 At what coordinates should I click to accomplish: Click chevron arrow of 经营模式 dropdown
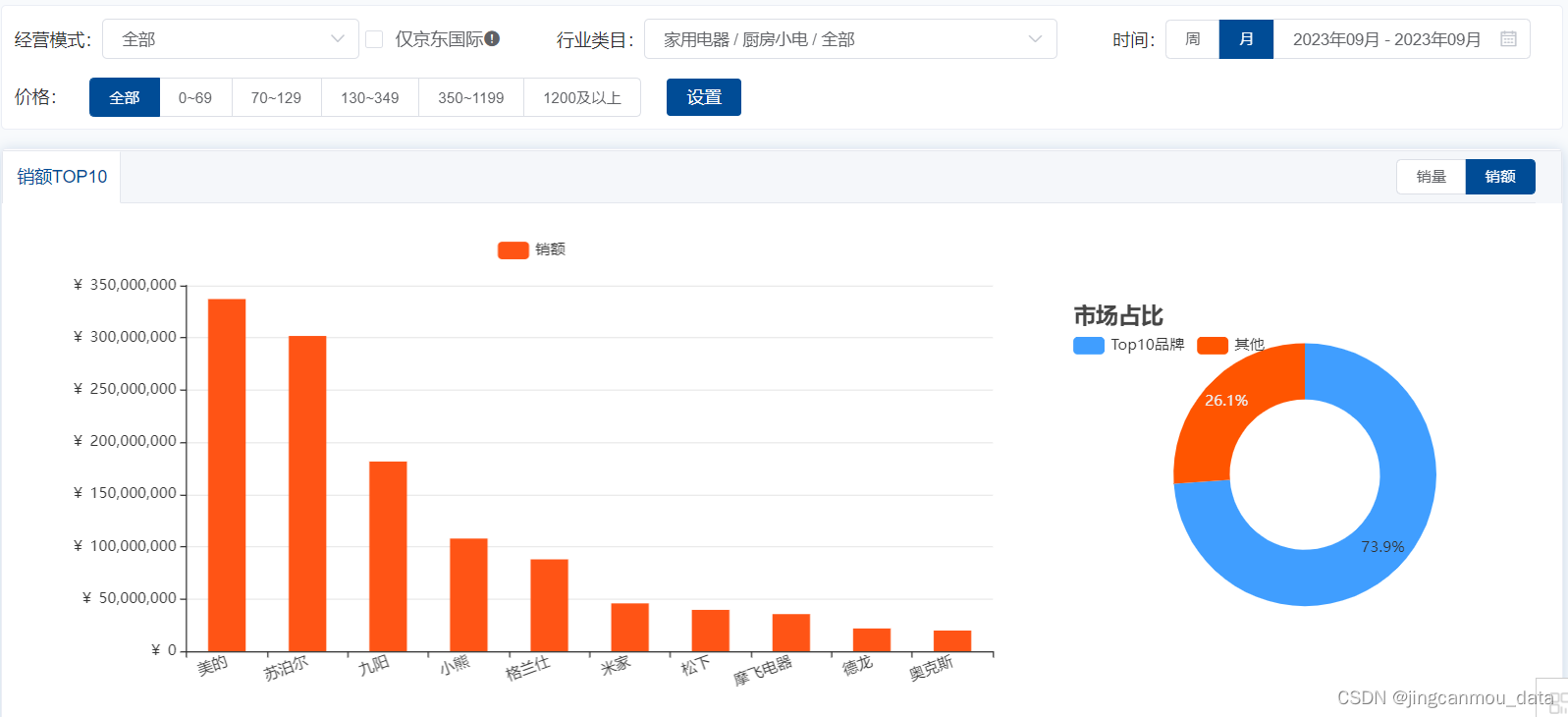[x=338, y=39]
